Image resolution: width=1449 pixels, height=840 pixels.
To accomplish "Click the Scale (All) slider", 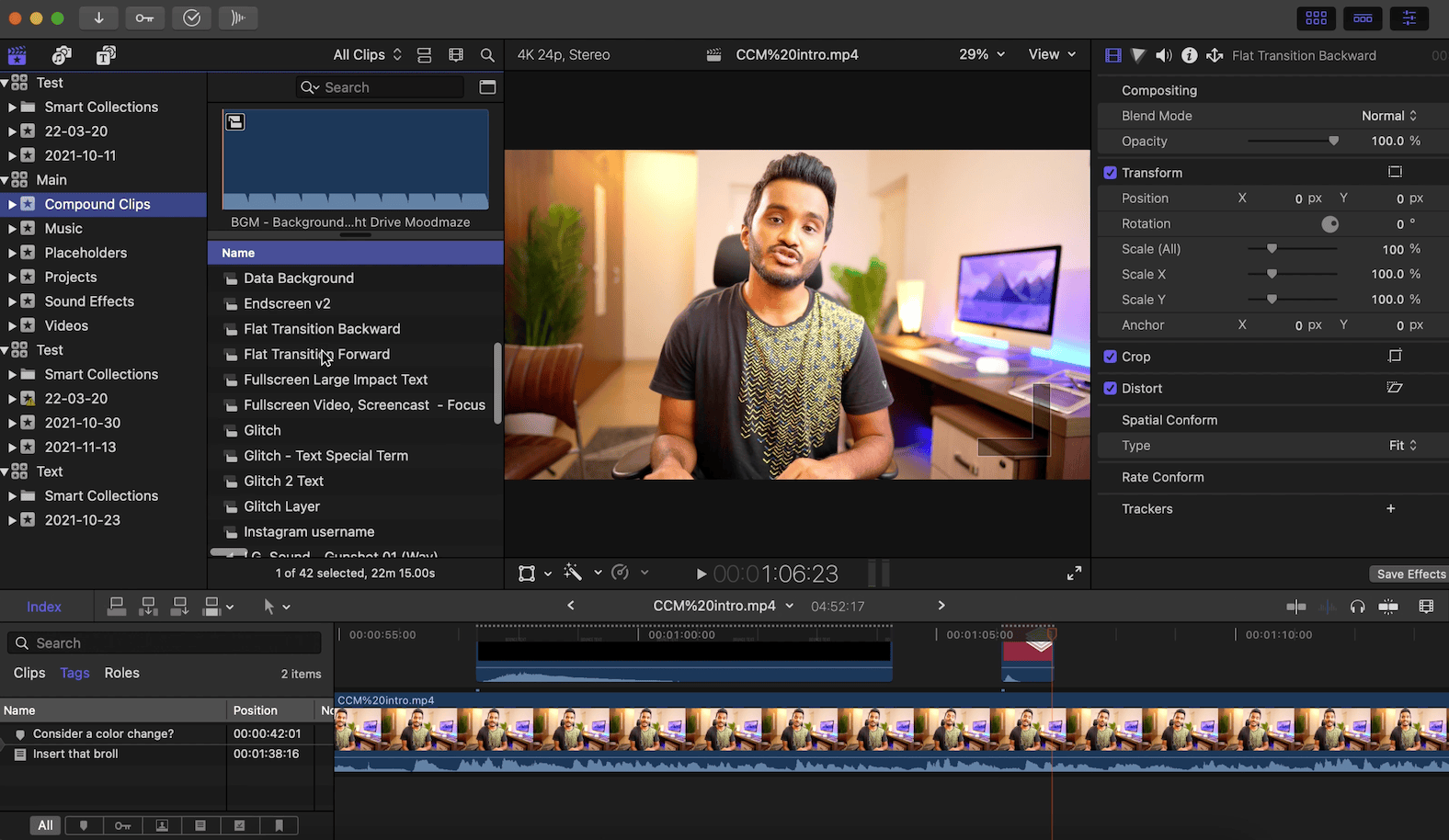I will click(x=1291, y=249).
